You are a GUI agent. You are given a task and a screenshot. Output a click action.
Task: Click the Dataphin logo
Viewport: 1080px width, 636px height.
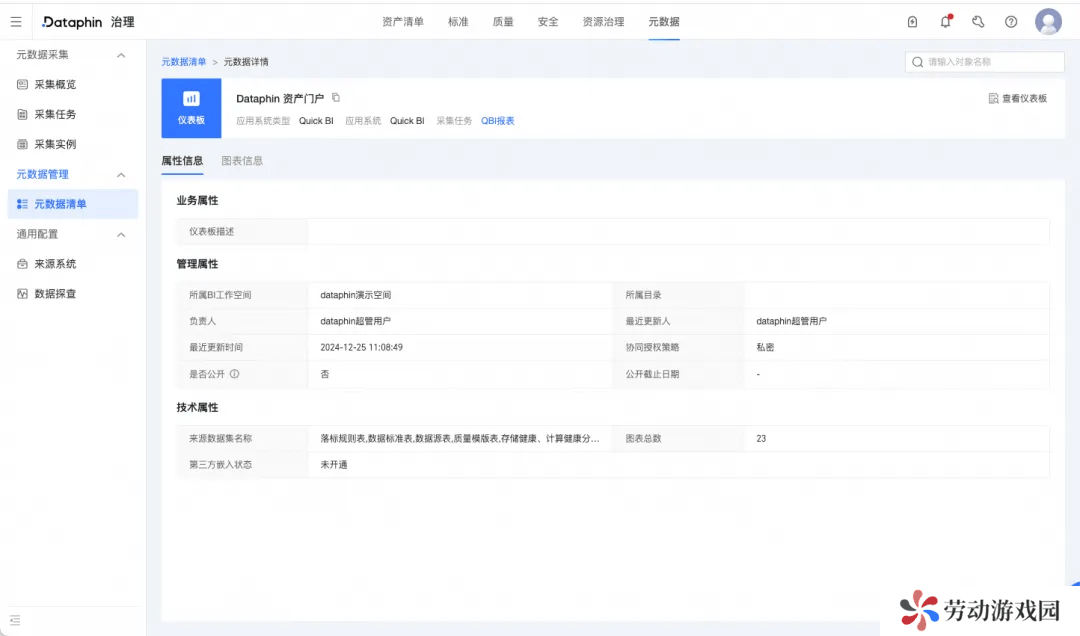[72, 22]
